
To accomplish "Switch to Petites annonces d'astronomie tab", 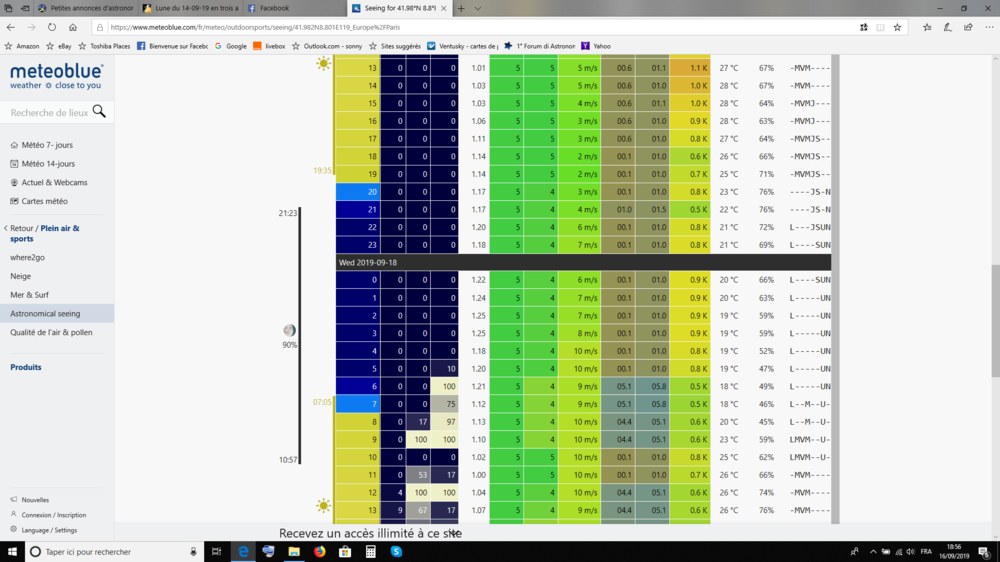I will click(x=86, y=8).
